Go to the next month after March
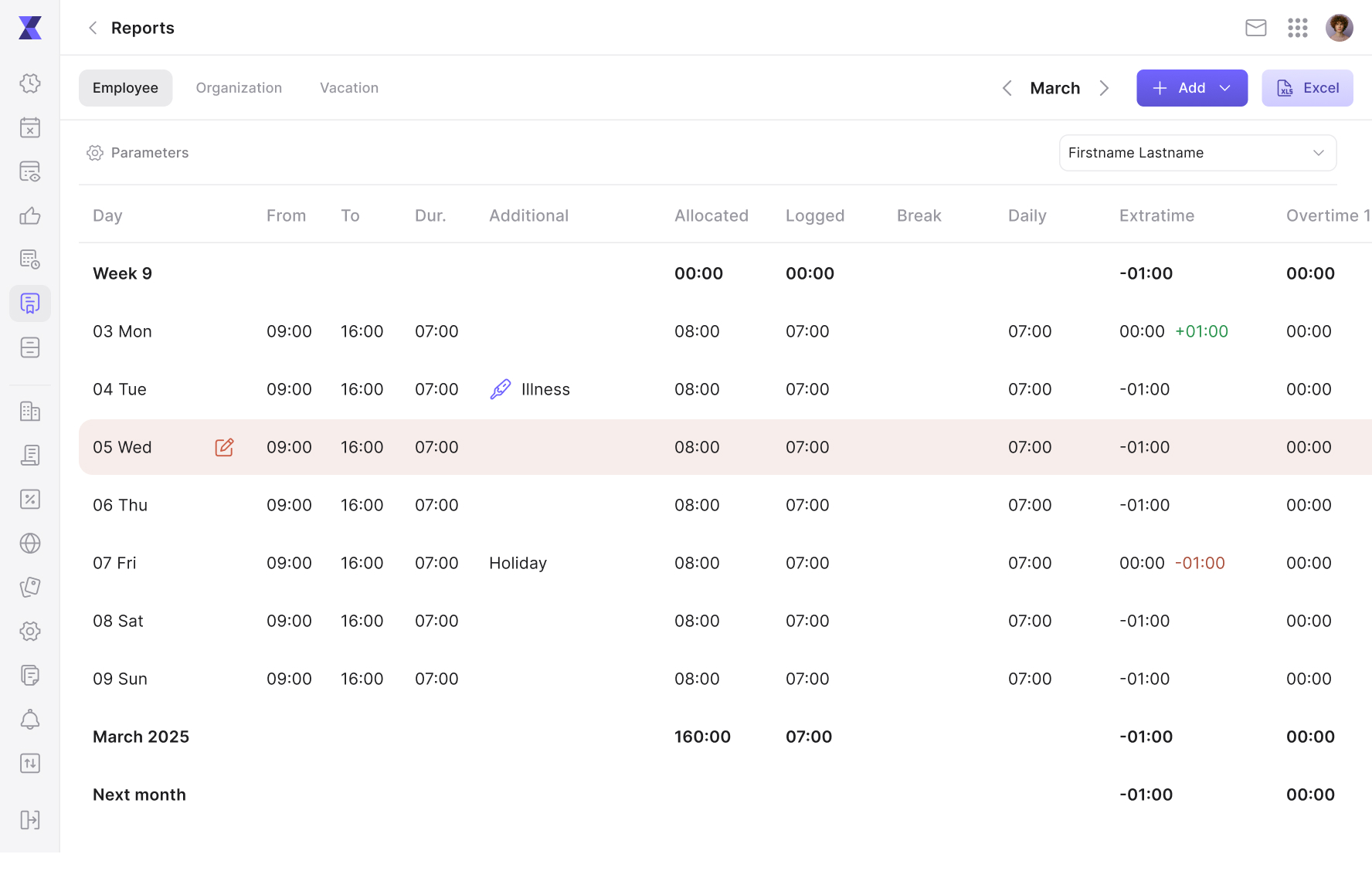The image size is (1372, 871). (x=1104, y=88)
